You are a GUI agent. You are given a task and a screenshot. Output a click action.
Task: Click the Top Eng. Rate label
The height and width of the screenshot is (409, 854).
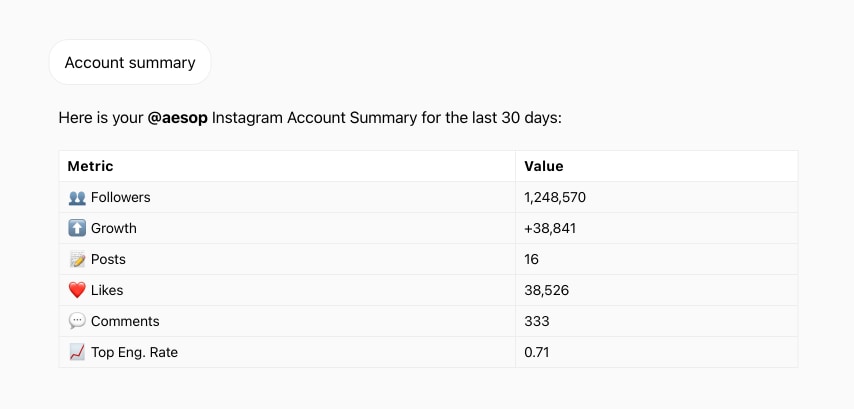point(134,353)
